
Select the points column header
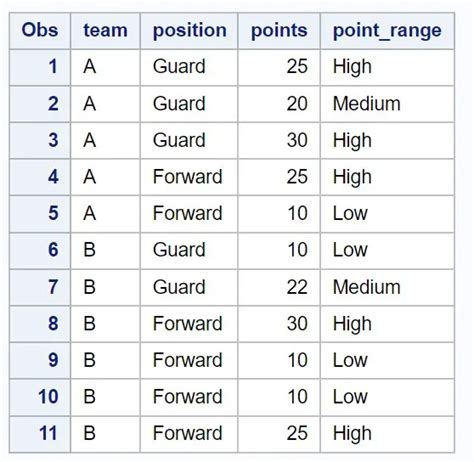pos(279,31)
